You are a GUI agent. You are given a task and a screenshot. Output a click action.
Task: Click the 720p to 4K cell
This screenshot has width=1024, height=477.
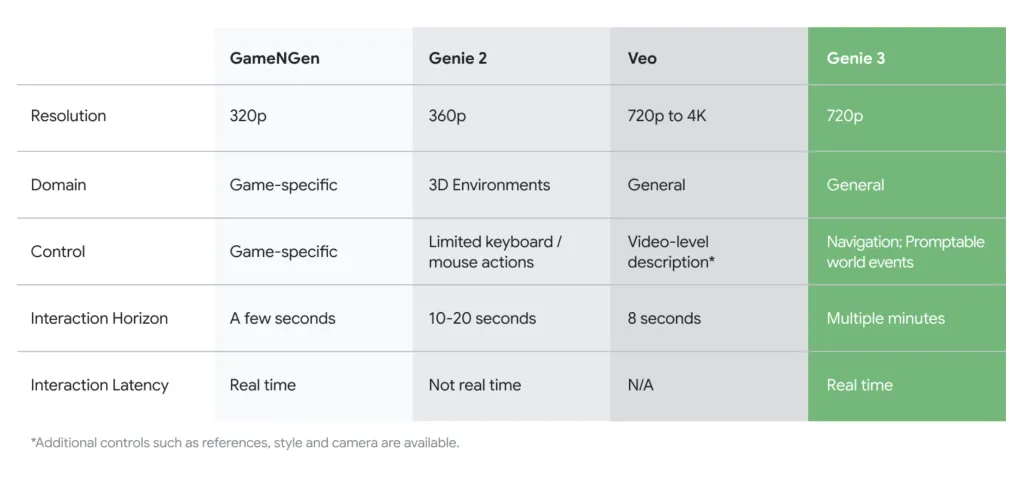[x=667, y=116]
